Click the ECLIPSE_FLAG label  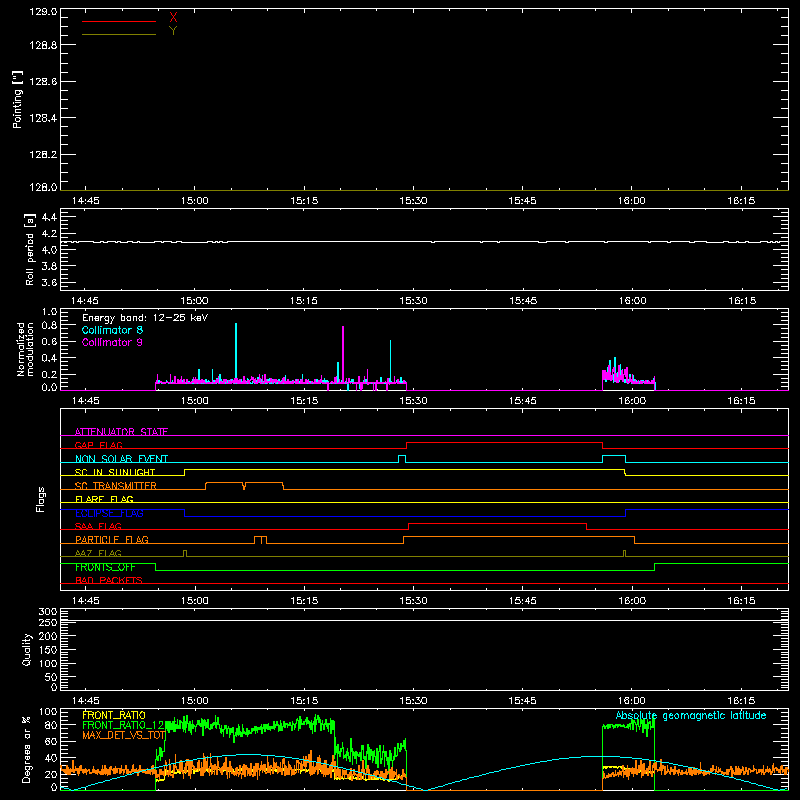click(x=109, y=513)
